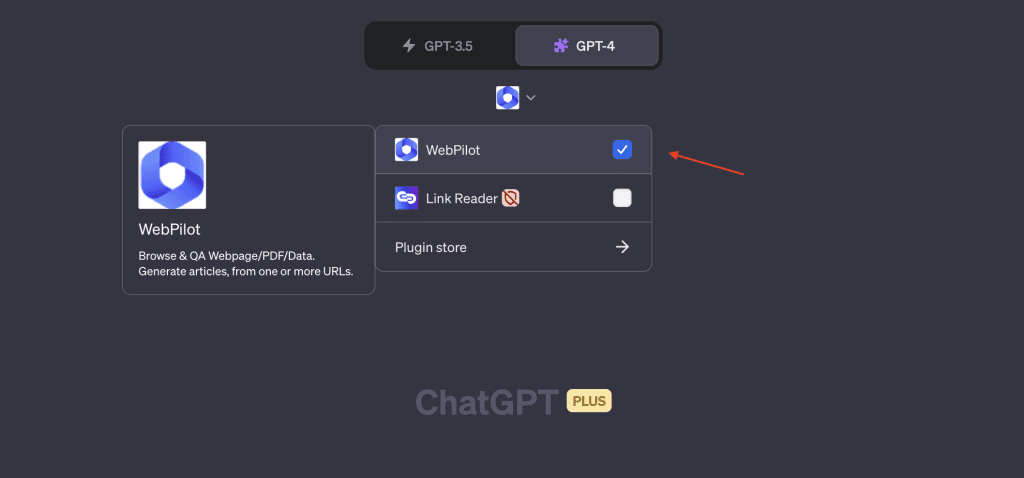Click the yellow PLUS badge
Image resolution: width=1024 pixels, height=478 pixels.
point(589,401)
